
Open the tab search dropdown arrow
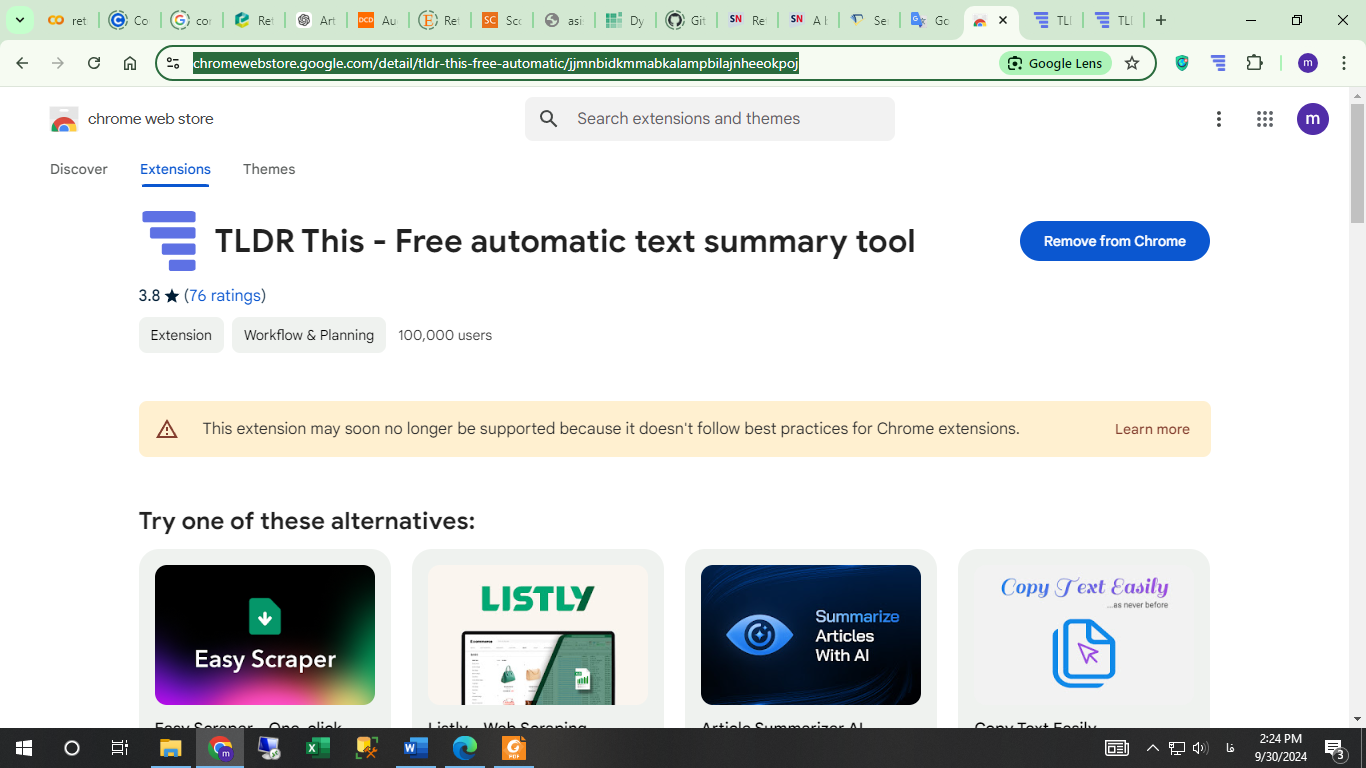pos(19,20)
